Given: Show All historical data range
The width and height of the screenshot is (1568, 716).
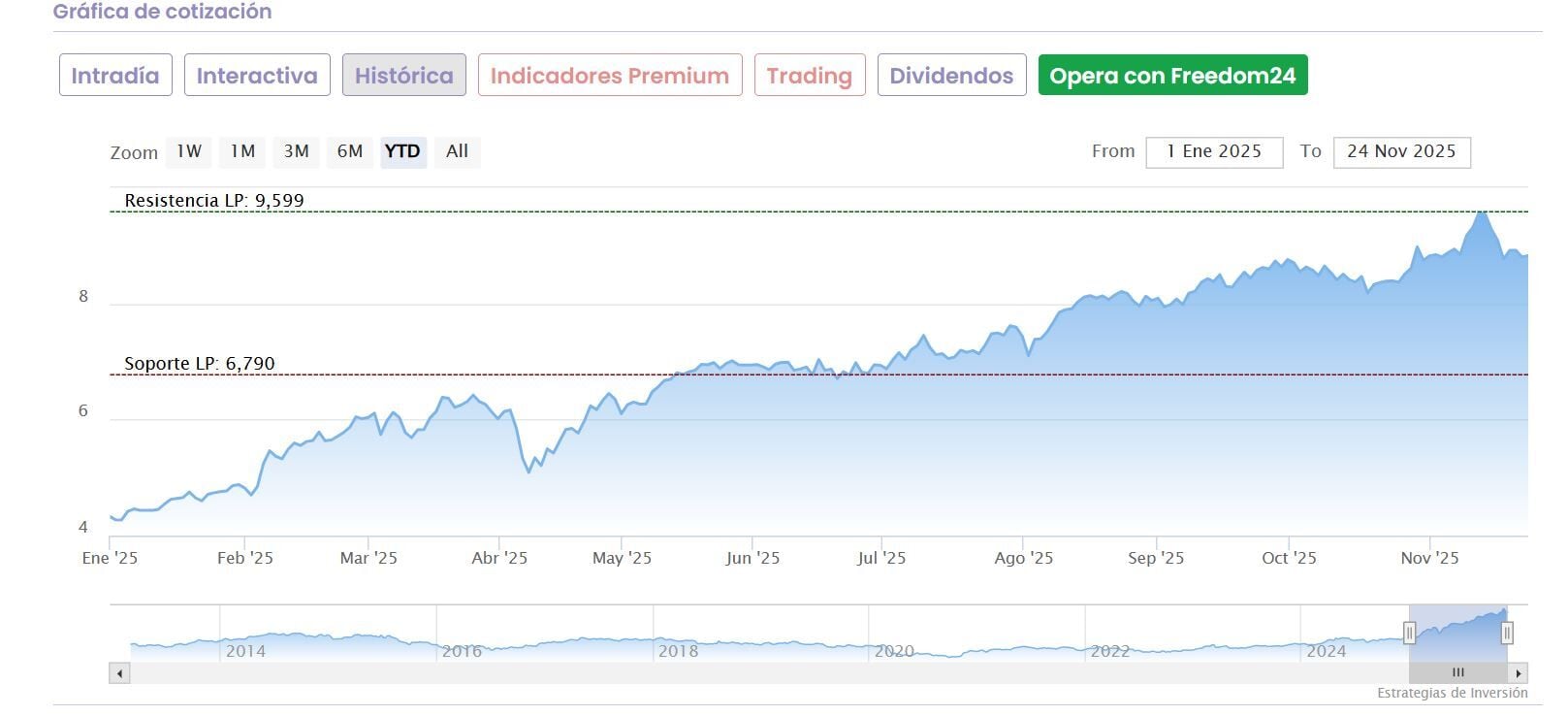Looking at the screenshot, I should pyautogui.click(x=457, y=151).
